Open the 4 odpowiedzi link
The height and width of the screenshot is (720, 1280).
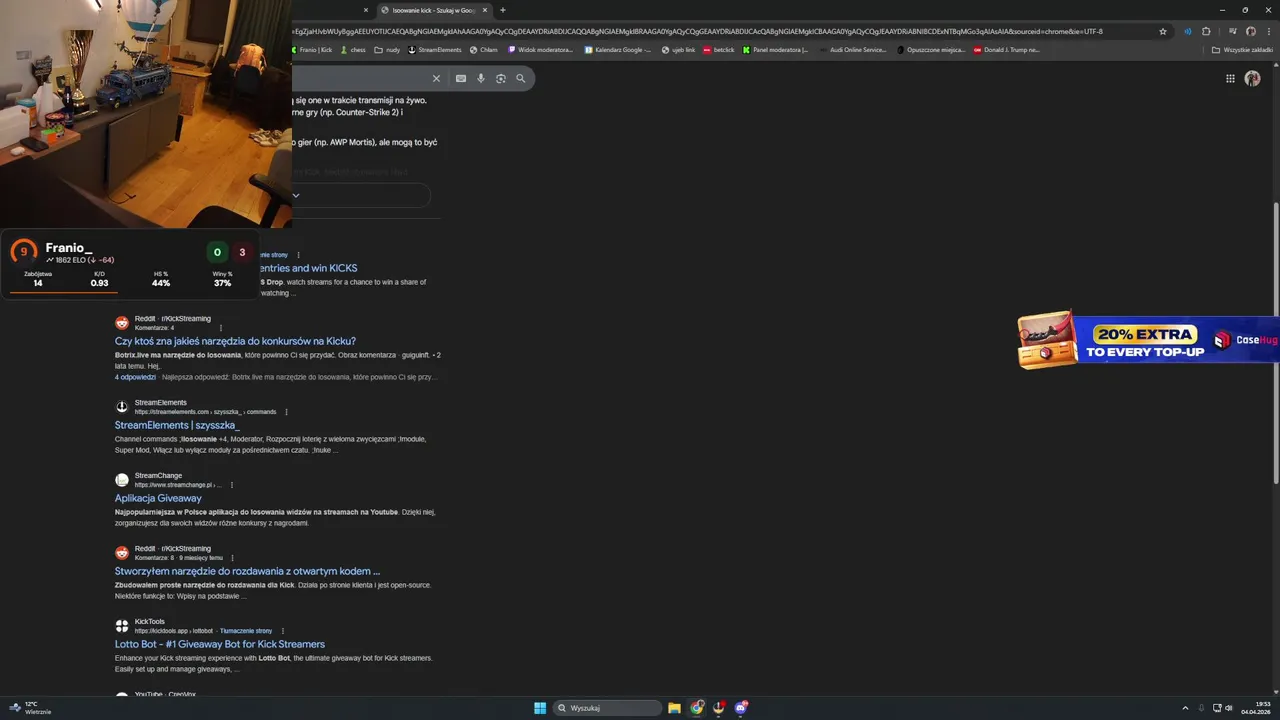tap(135, 377)
